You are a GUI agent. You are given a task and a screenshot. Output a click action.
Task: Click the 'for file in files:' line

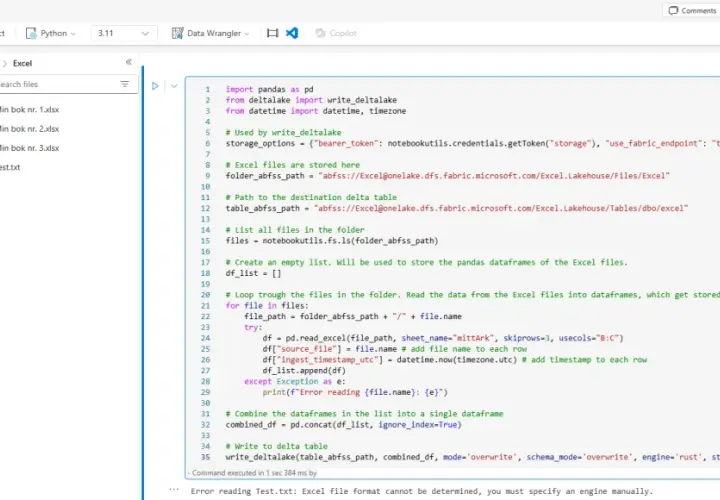(x=267, y=306)
